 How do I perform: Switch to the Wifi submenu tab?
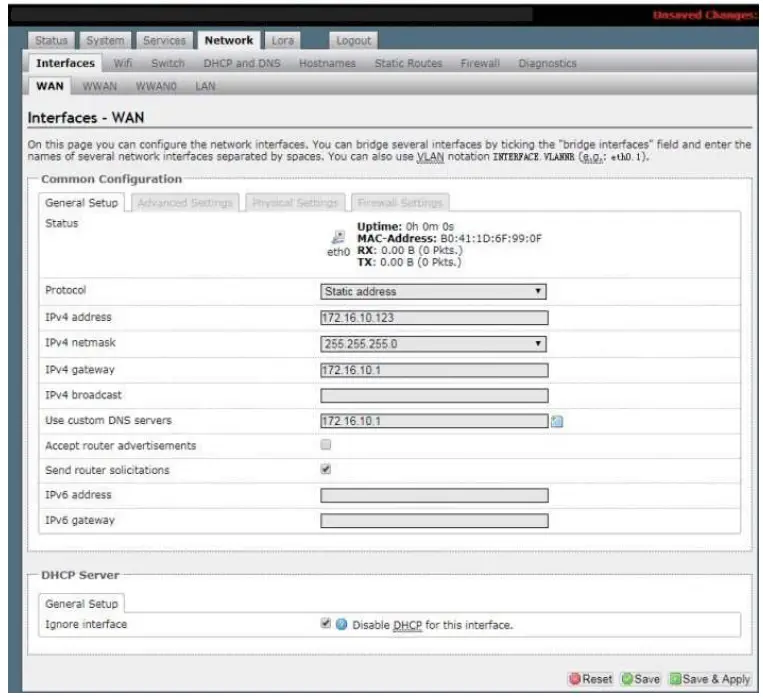tap(123, 63)
